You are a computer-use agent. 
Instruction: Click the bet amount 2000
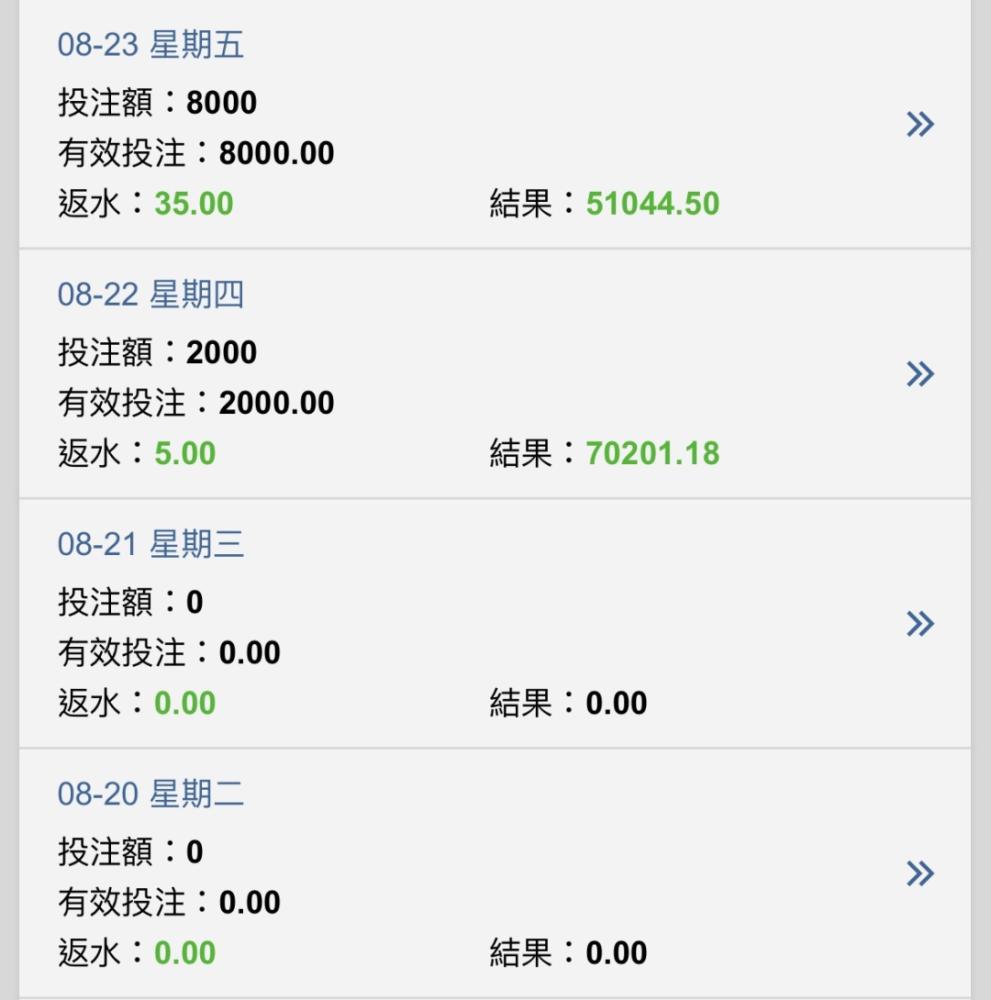221,353
